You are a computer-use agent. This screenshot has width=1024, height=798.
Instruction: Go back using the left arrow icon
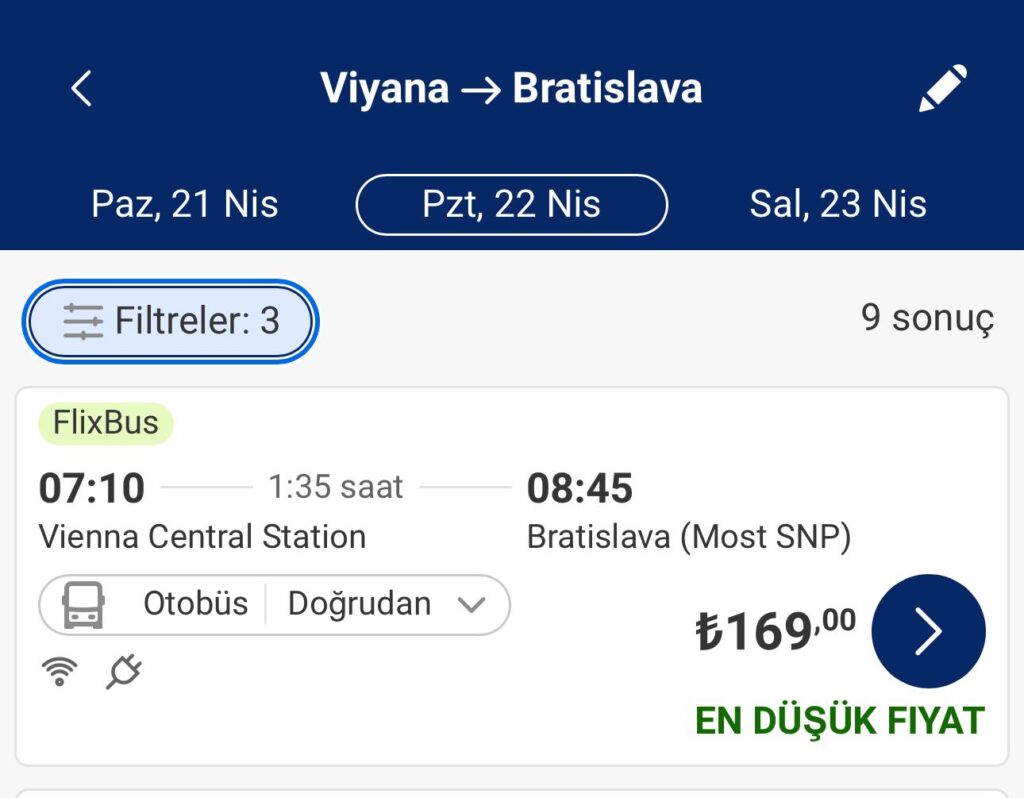point(81,88)
